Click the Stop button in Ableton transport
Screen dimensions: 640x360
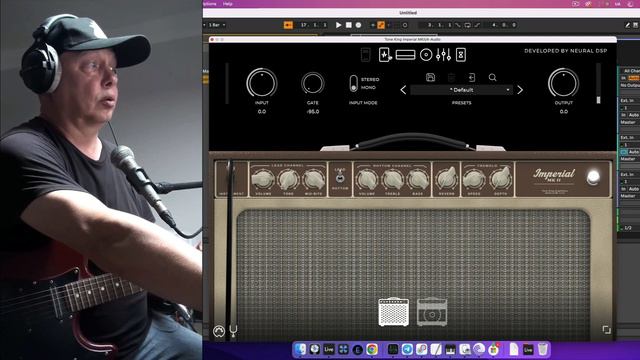[x=349, y=25]
